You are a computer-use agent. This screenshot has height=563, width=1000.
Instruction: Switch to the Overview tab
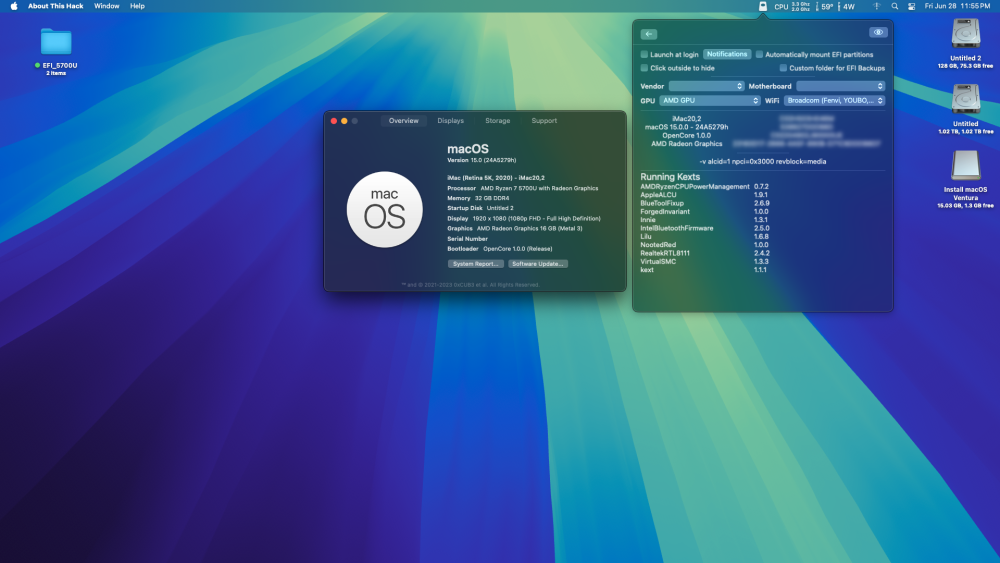click(x=404, y=121)
